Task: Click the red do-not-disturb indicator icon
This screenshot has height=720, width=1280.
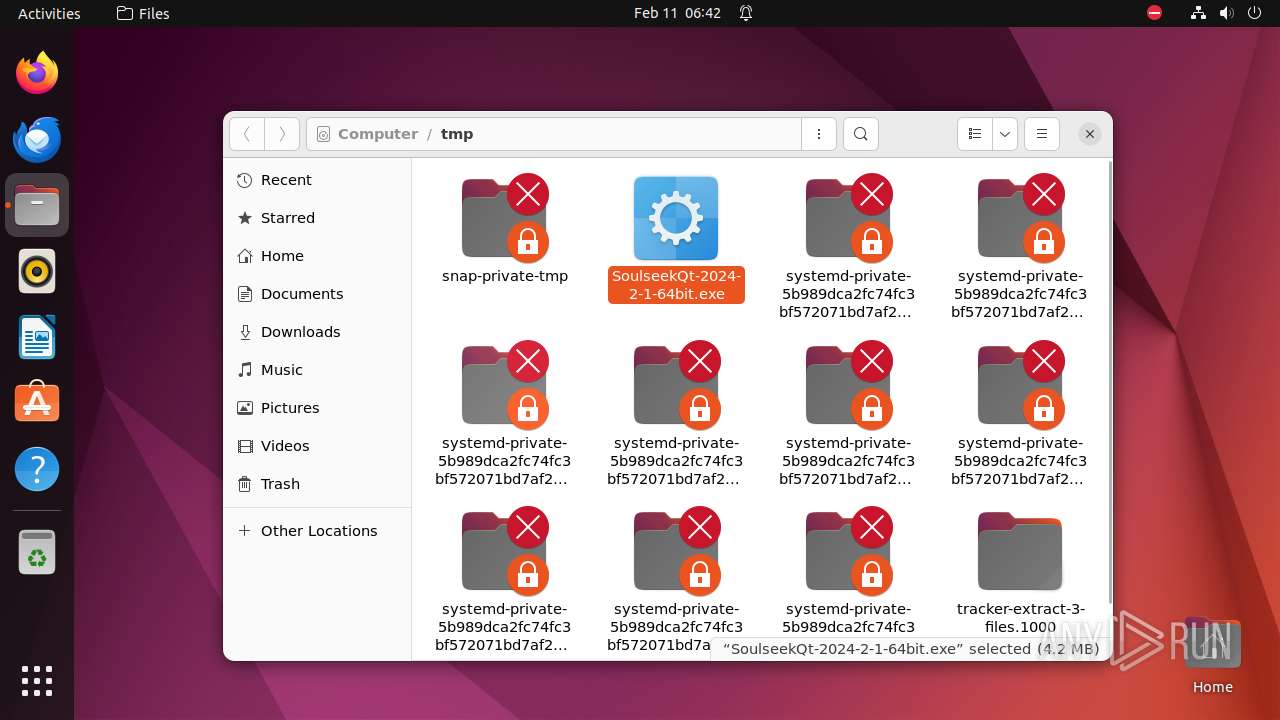Action: coord(1154,13)
